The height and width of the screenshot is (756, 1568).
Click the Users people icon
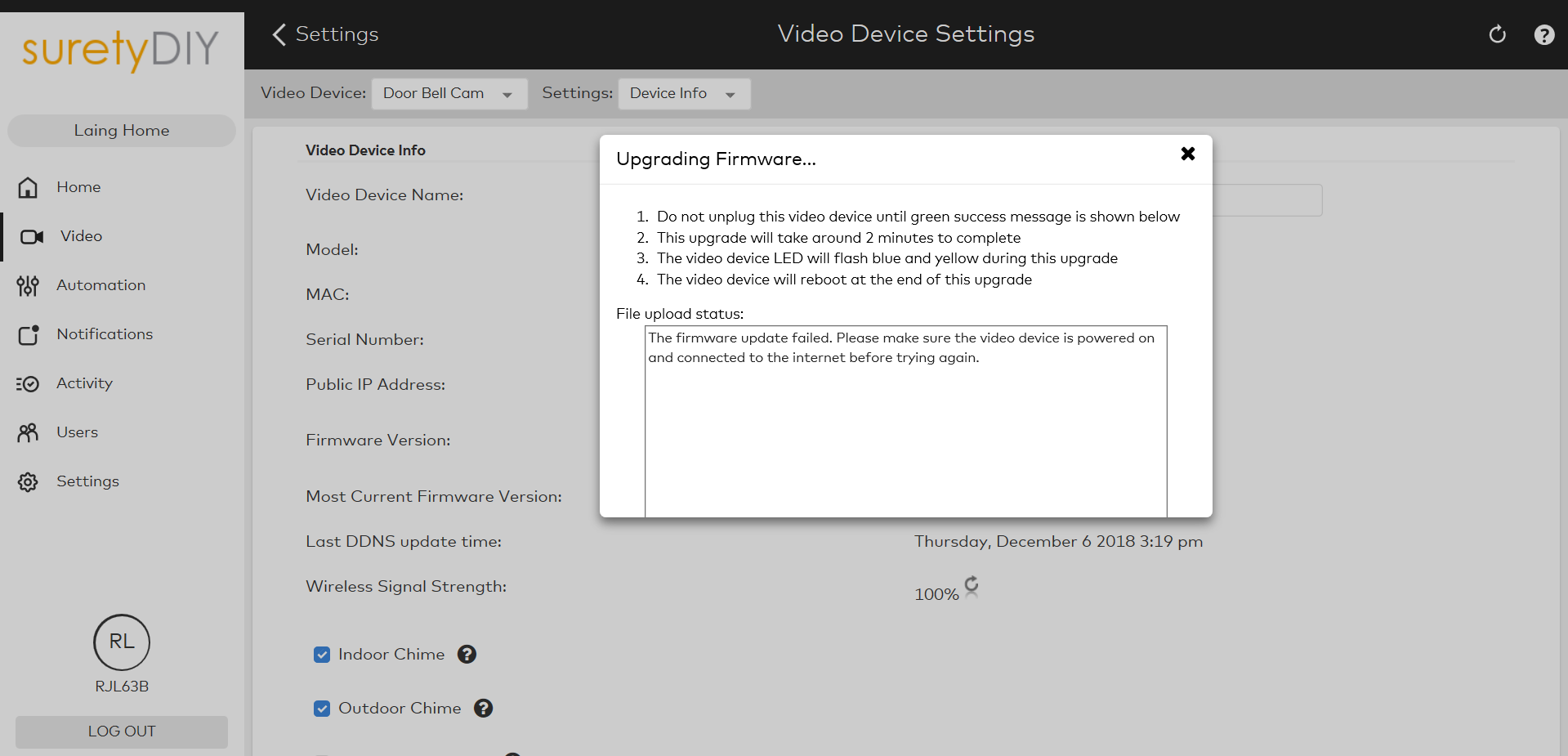pos(28,433)
